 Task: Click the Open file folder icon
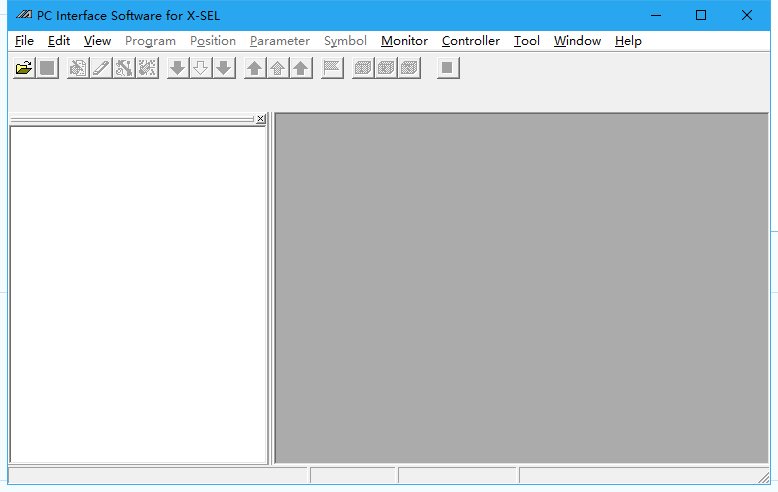point(23,68)
